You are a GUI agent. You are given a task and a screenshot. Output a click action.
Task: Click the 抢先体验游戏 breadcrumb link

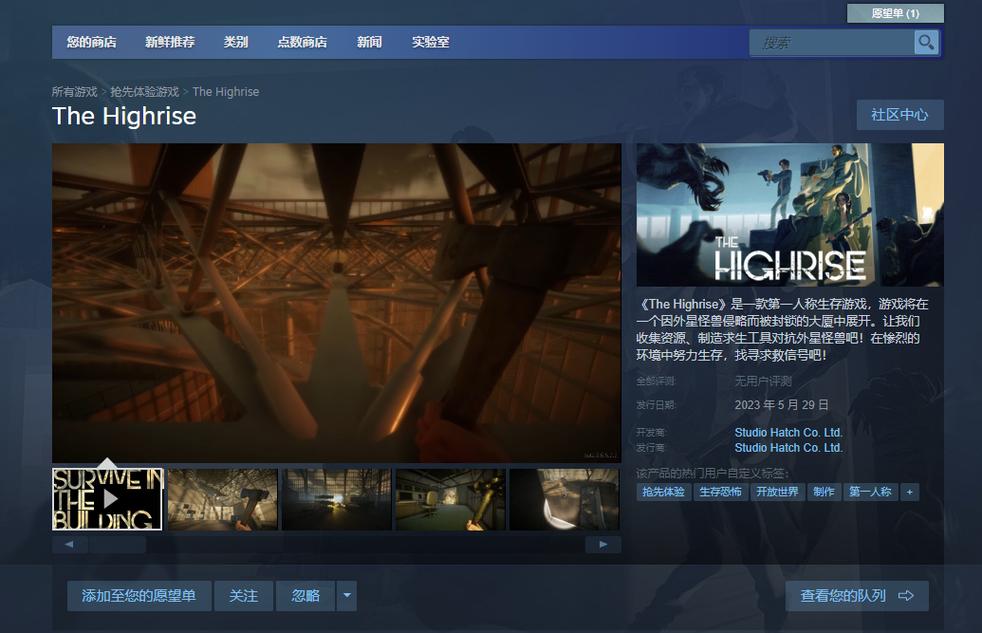click(x=145, y=91)
